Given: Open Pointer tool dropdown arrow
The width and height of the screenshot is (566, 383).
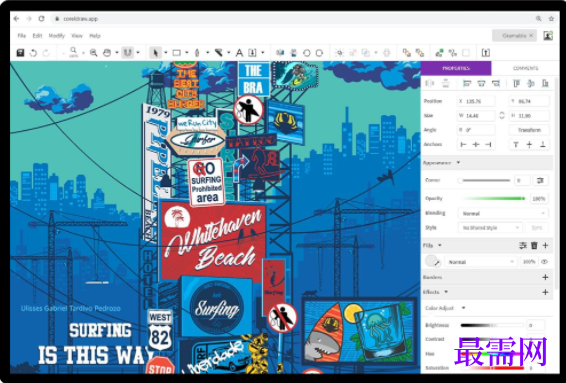Looking at the screenshot, I should [x=166, y=53].
